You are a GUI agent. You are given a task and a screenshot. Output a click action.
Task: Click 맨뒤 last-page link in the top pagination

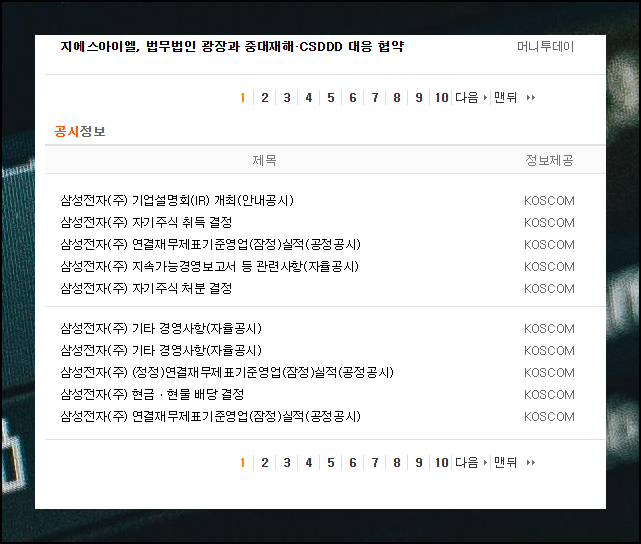coord(506,98)
